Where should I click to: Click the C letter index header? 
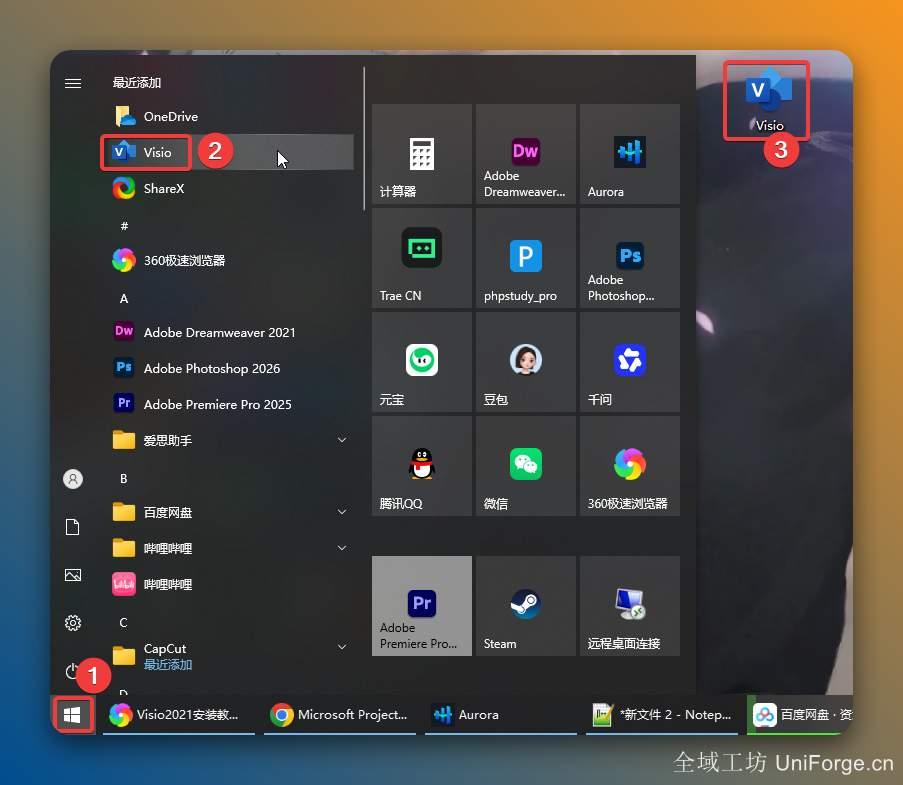pos(124,623)
